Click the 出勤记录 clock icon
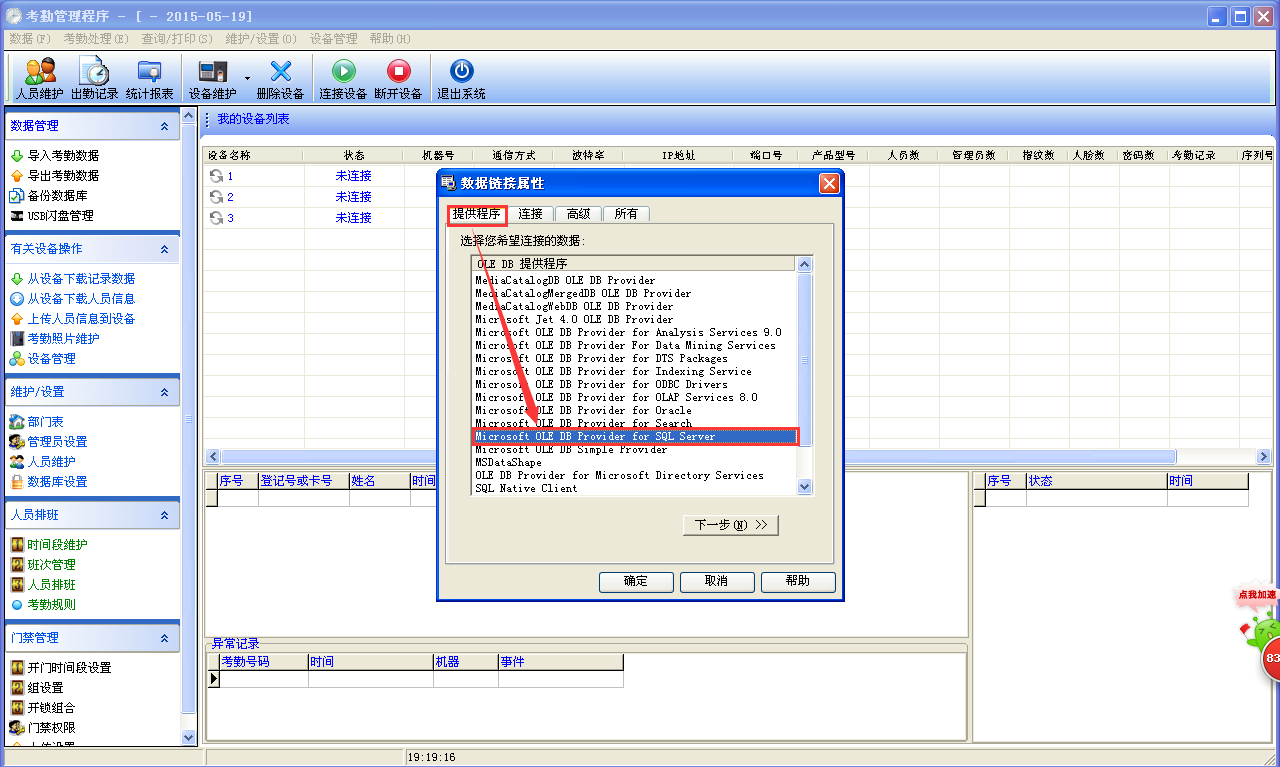Viewport: 1280px width, 767px height. coord(94,78)
